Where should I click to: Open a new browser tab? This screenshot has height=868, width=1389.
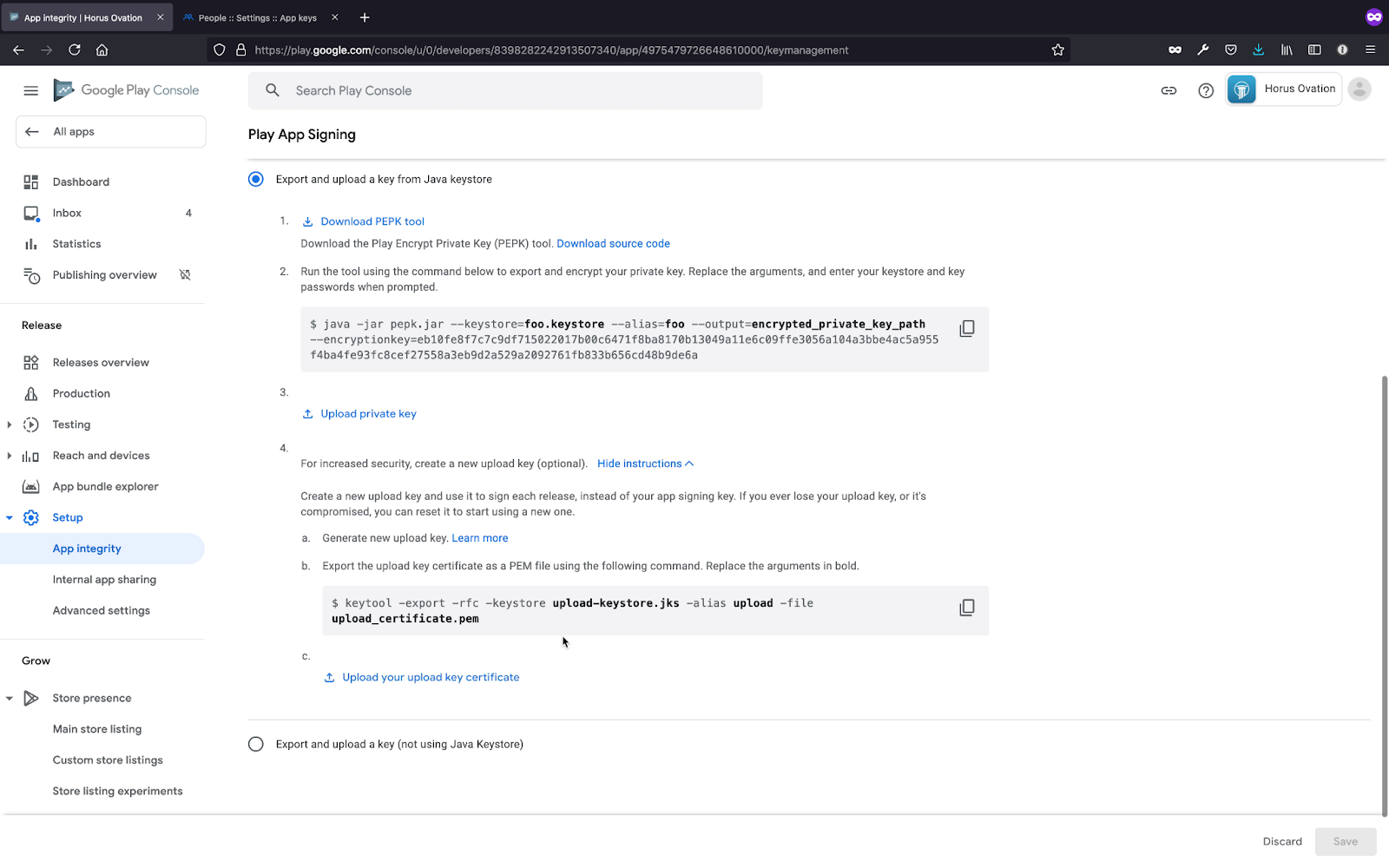[x=365, y=17]
